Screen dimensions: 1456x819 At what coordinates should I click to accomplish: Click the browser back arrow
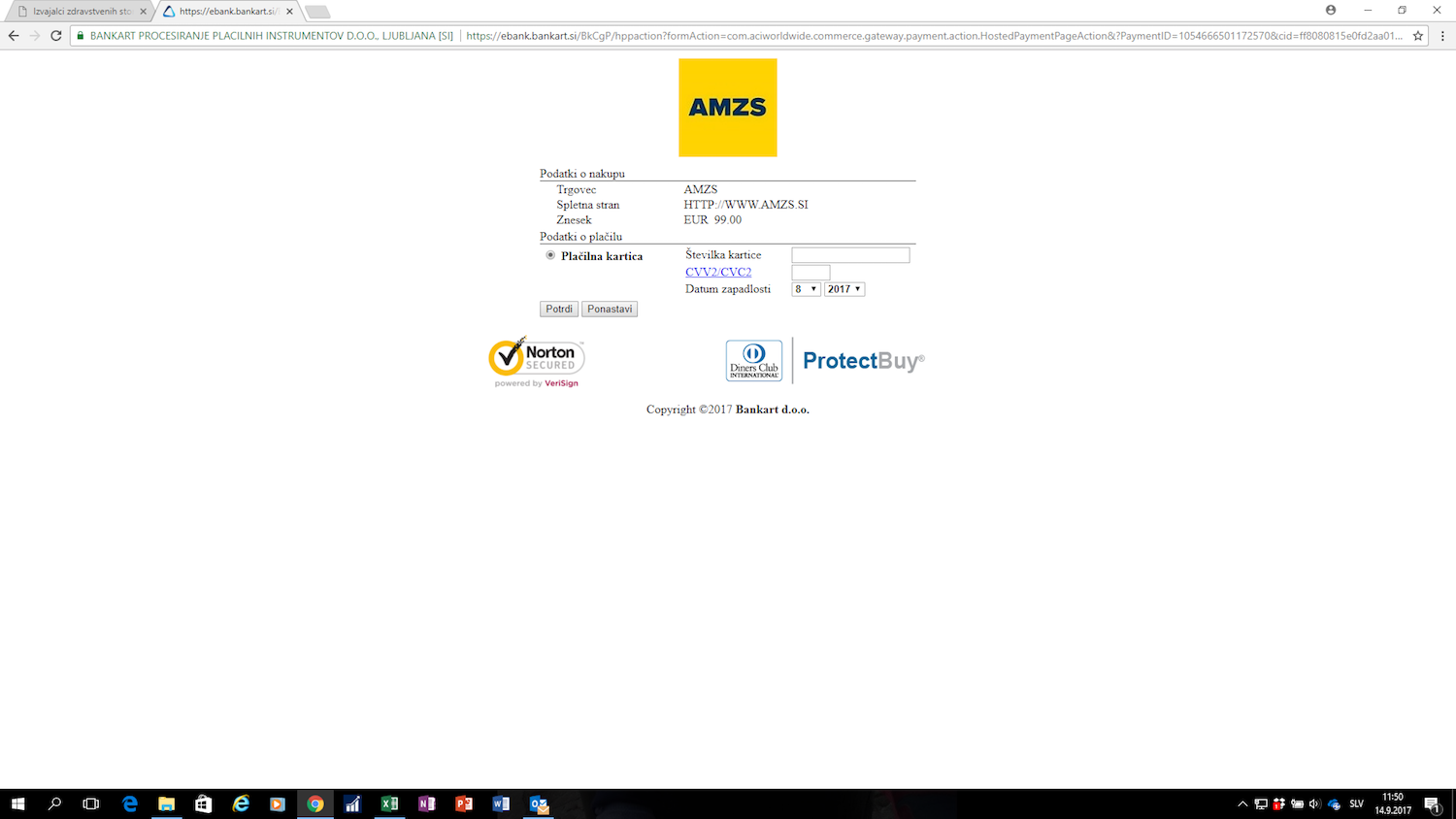[14, 36]
